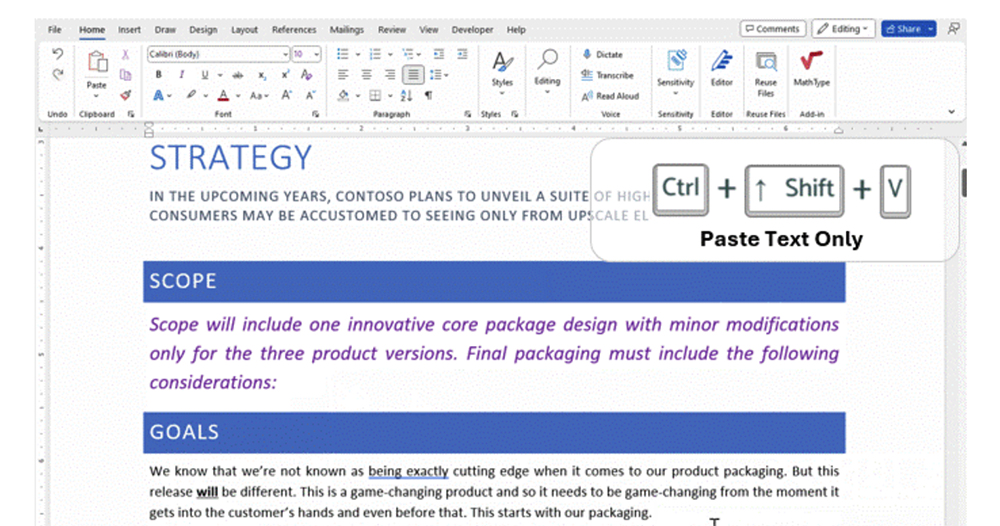1000x526 pixels.
Task: Open the font name combo box
Action: 219,54
